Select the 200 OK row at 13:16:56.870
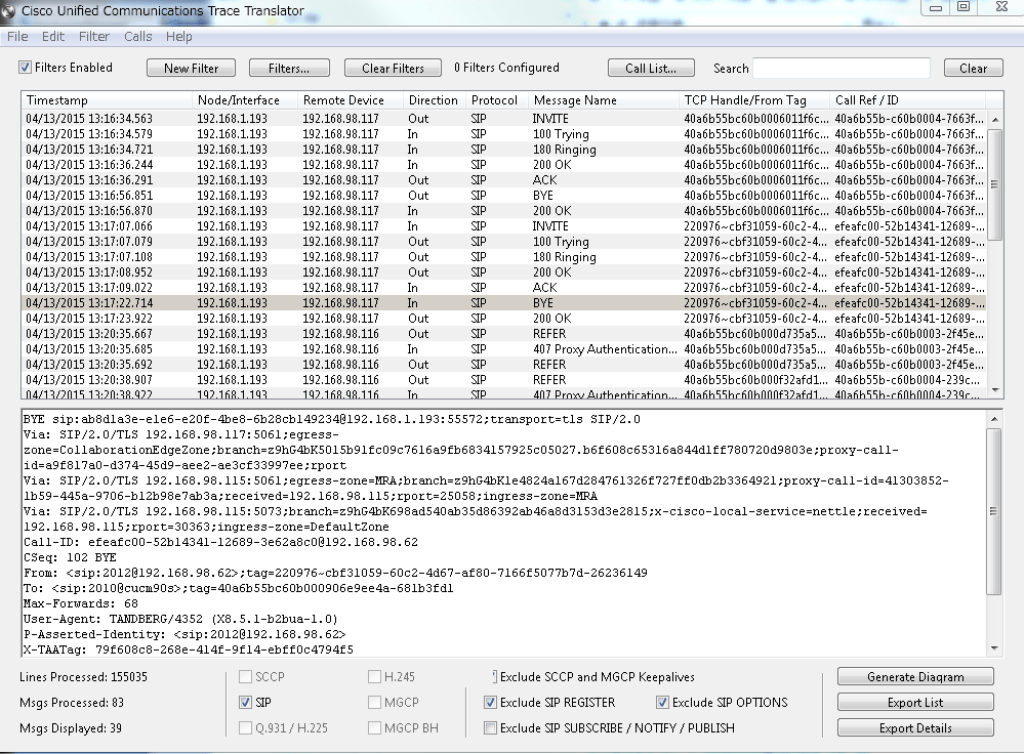The width and height of the screenshot is (1024, 754). point(504,211)
